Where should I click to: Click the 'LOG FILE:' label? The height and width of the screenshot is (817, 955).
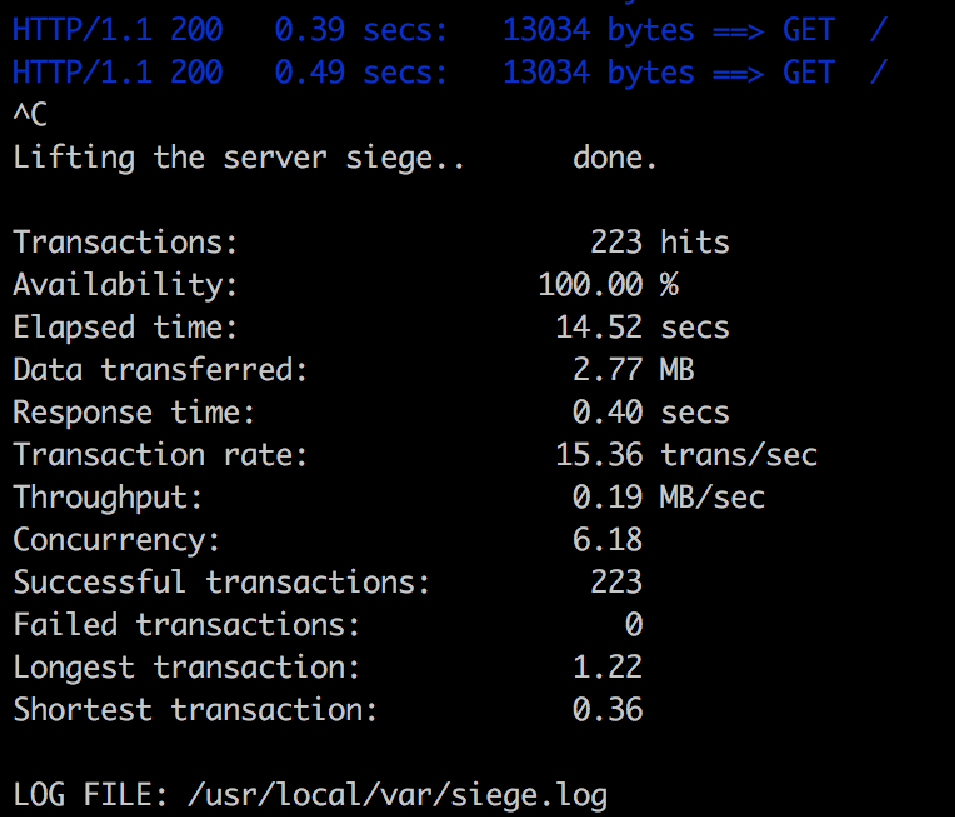pos(90,794)
